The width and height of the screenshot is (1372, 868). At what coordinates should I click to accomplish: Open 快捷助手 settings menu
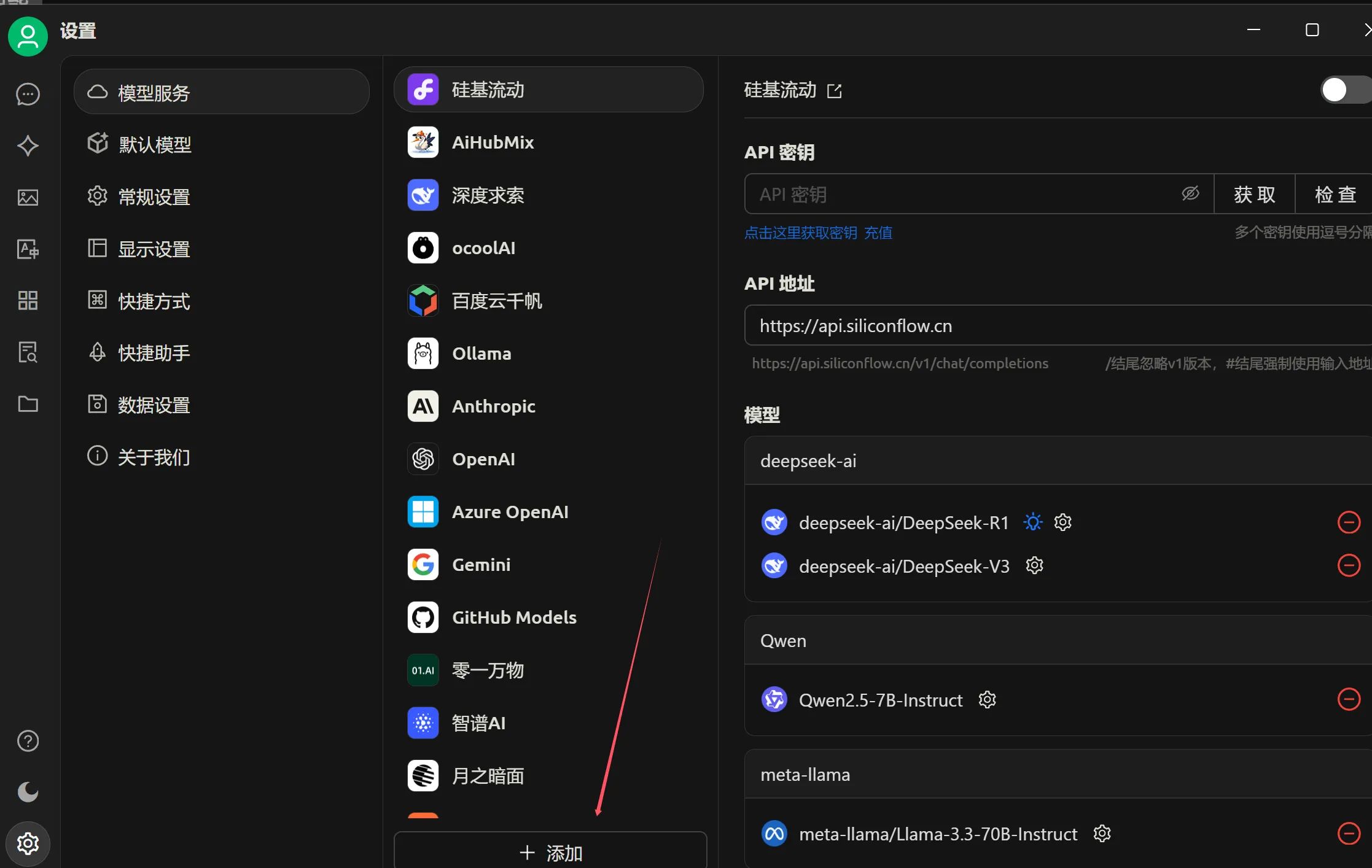(221, 352)
